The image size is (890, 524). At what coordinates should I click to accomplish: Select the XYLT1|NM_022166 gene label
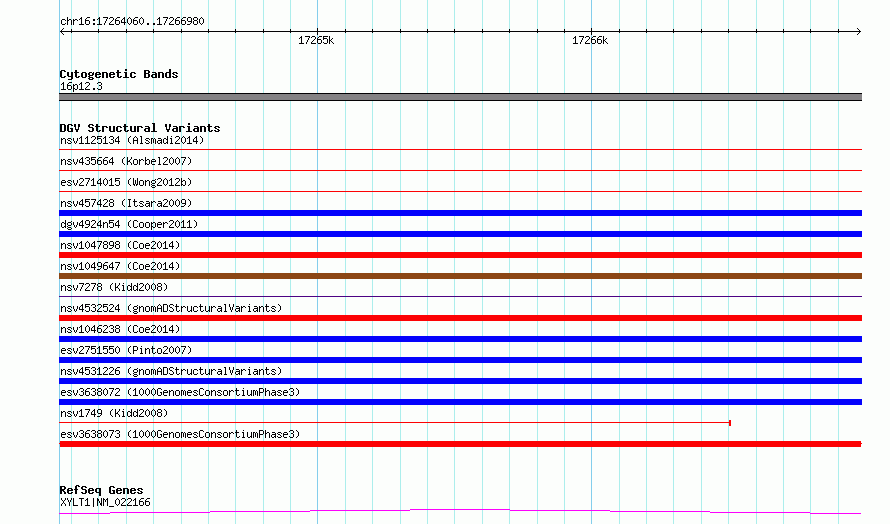105,502
